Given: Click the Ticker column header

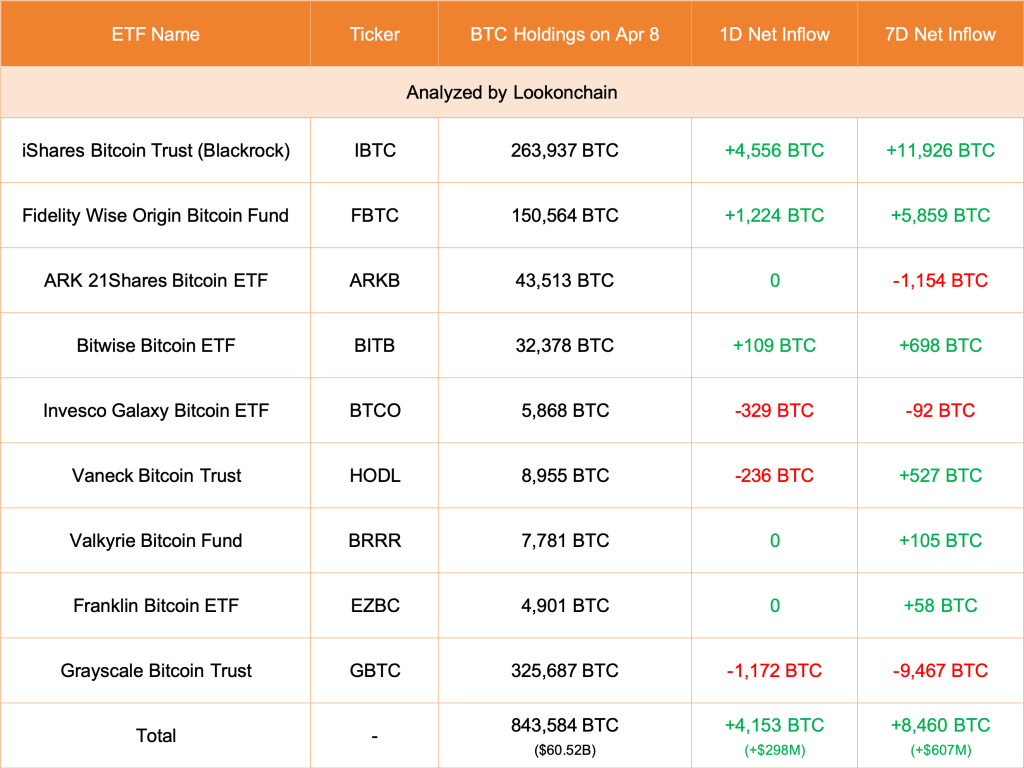Looking at the screenshot, I should point(374,34).
